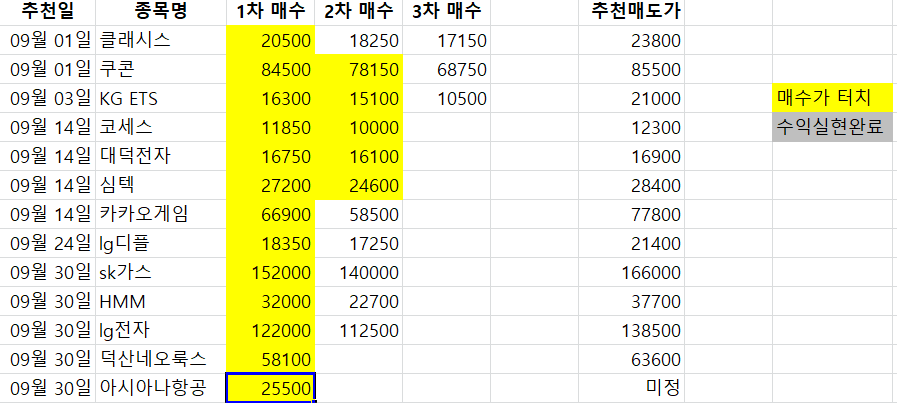Screen dimensions: 897x403
Task: Select the yellow 16300 cell
Action: (271, 98)
